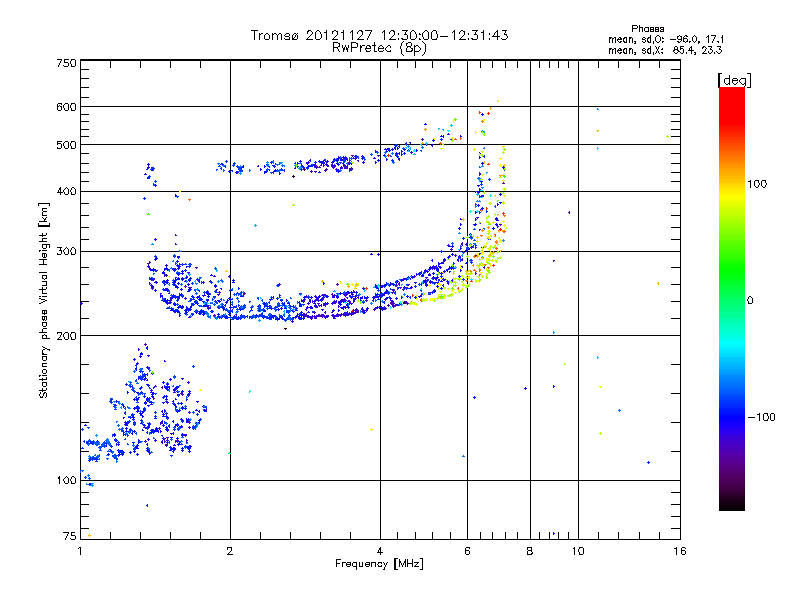Click the x-axis tick label "4"
This screenshot has width=800, height=600.
coord(380,551)
